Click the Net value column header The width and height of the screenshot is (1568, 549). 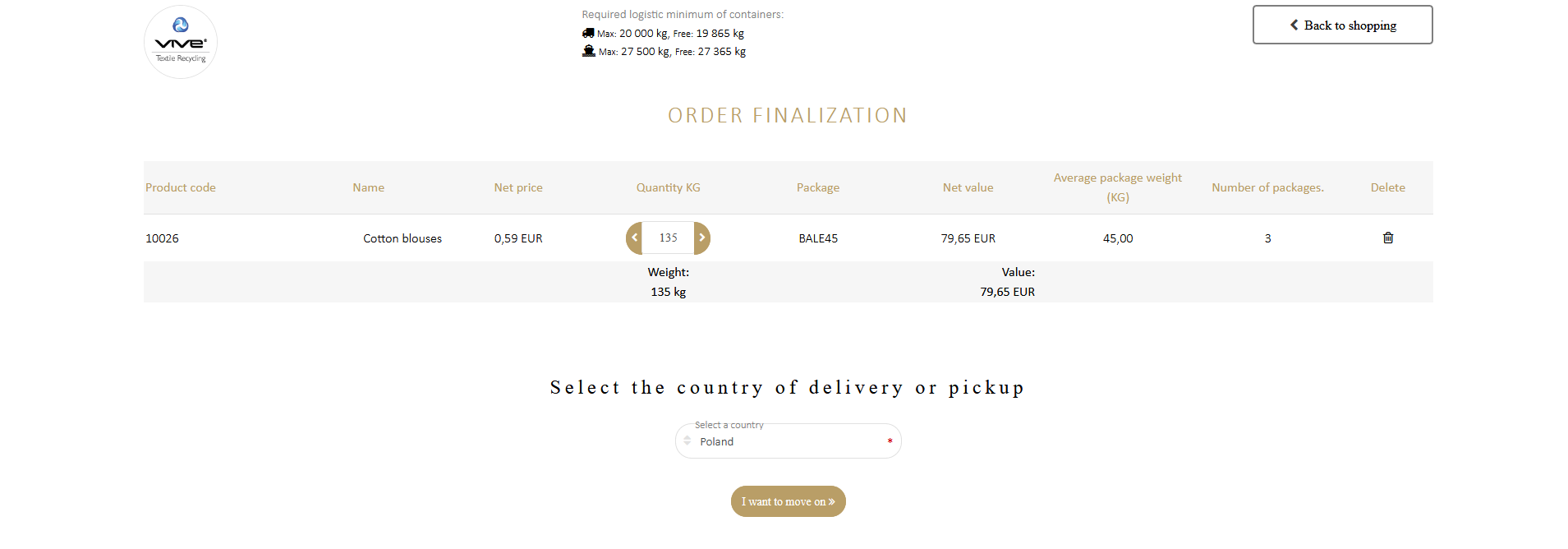pyautogui.click(x=968, y=187)
